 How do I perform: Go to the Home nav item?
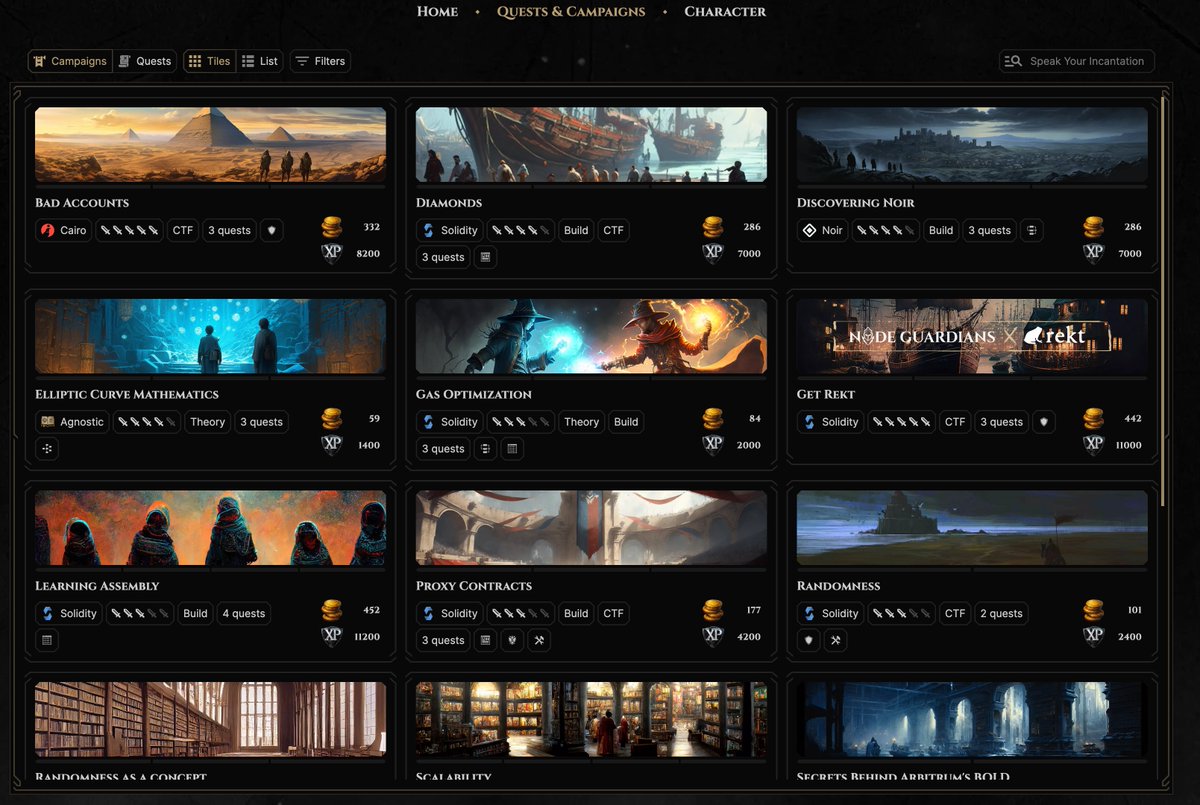(437, 12)
